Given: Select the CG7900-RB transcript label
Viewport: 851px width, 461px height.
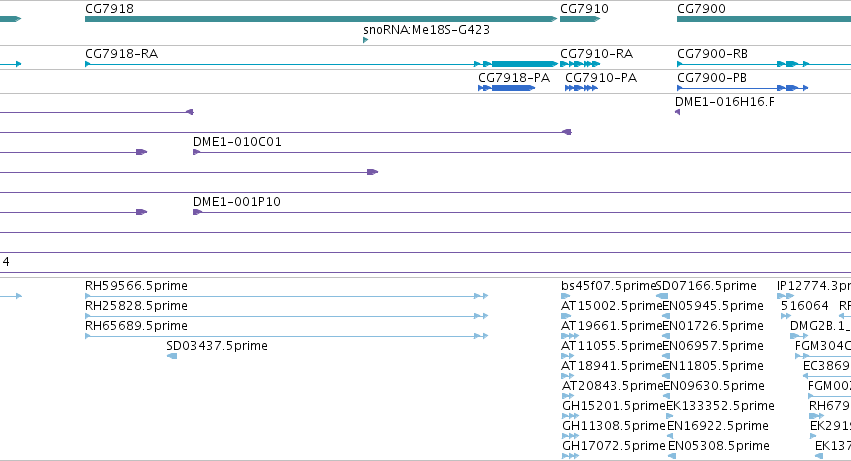Looking at the screenshot, I should pyautogui.click(x=712, y=54).
